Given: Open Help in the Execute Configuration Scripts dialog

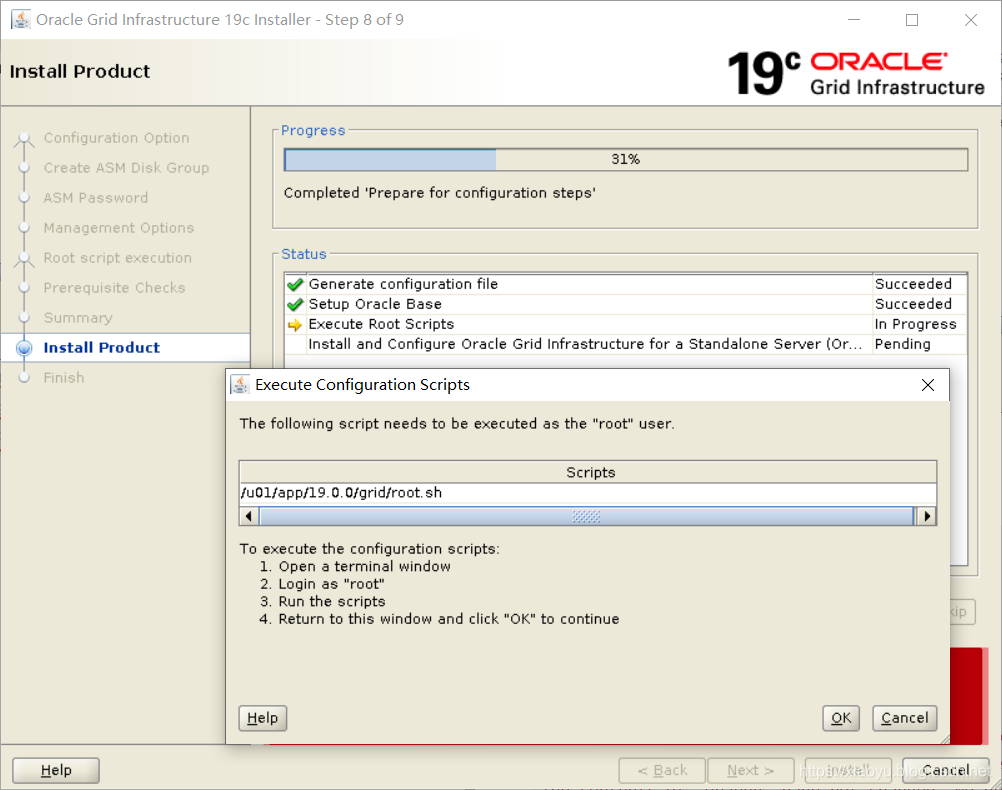Looking at the screenshot, I should [x=263, y=718].
